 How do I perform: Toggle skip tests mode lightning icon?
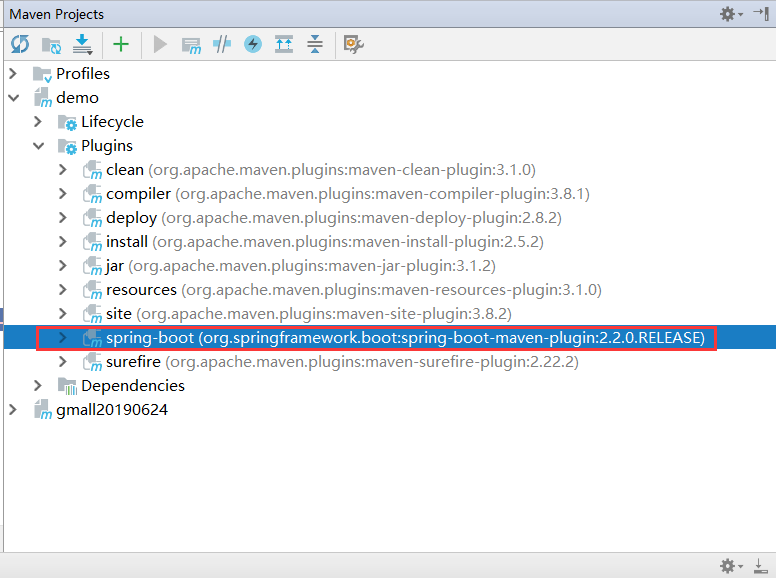tap(253, 44)
